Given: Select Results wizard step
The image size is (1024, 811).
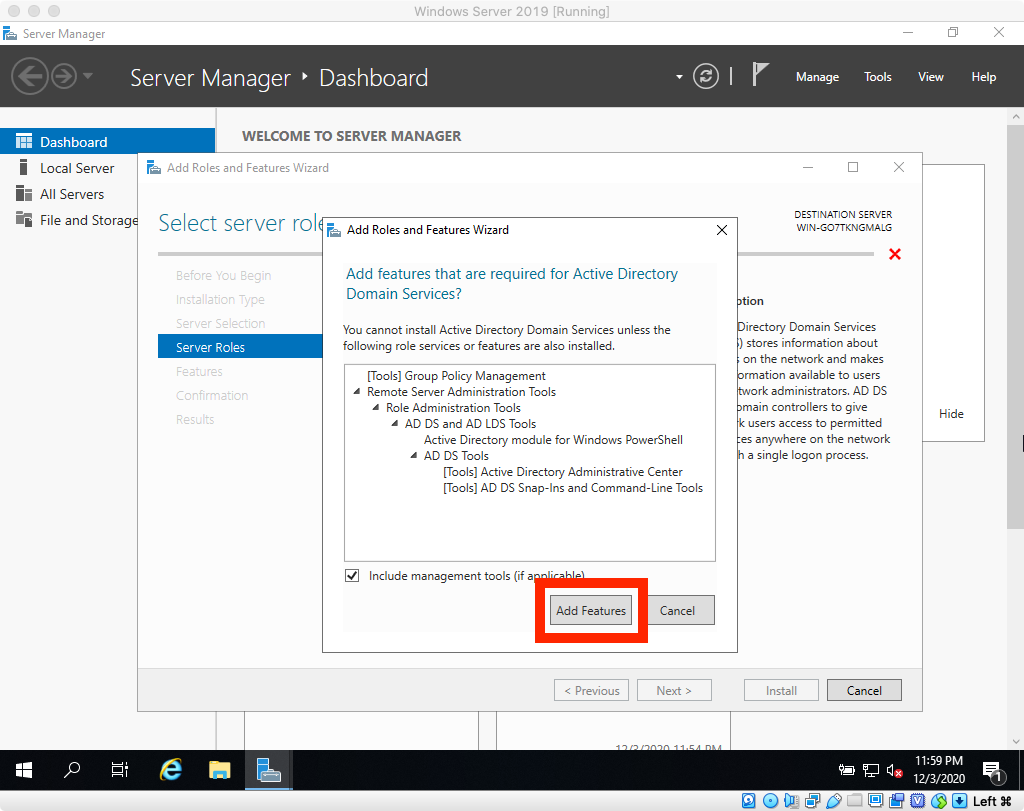Looking at the screenshot, I should 195,419.
